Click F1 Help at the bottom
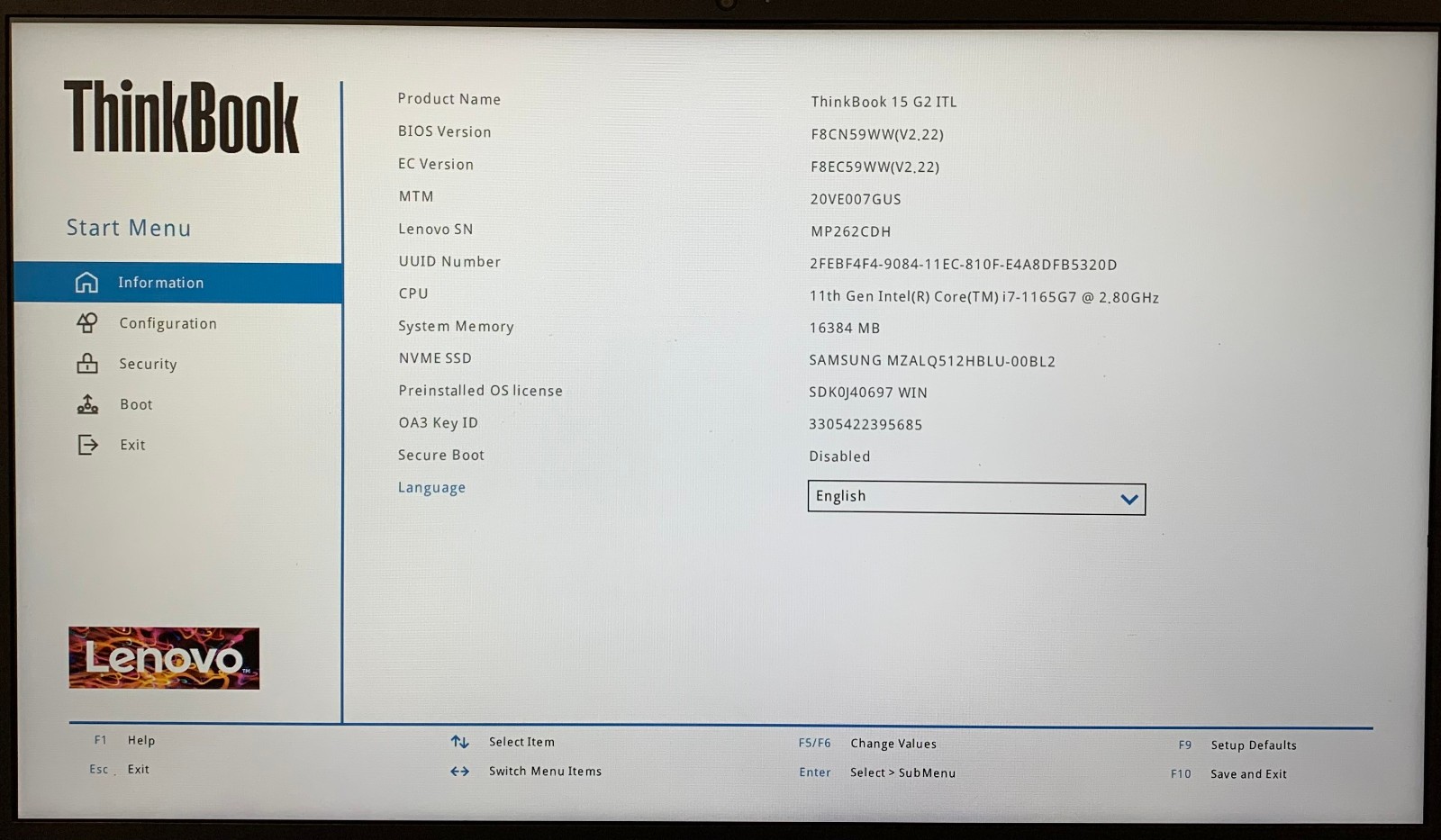1441x840 pixels. pyautogui.click(x=124, y=740)
